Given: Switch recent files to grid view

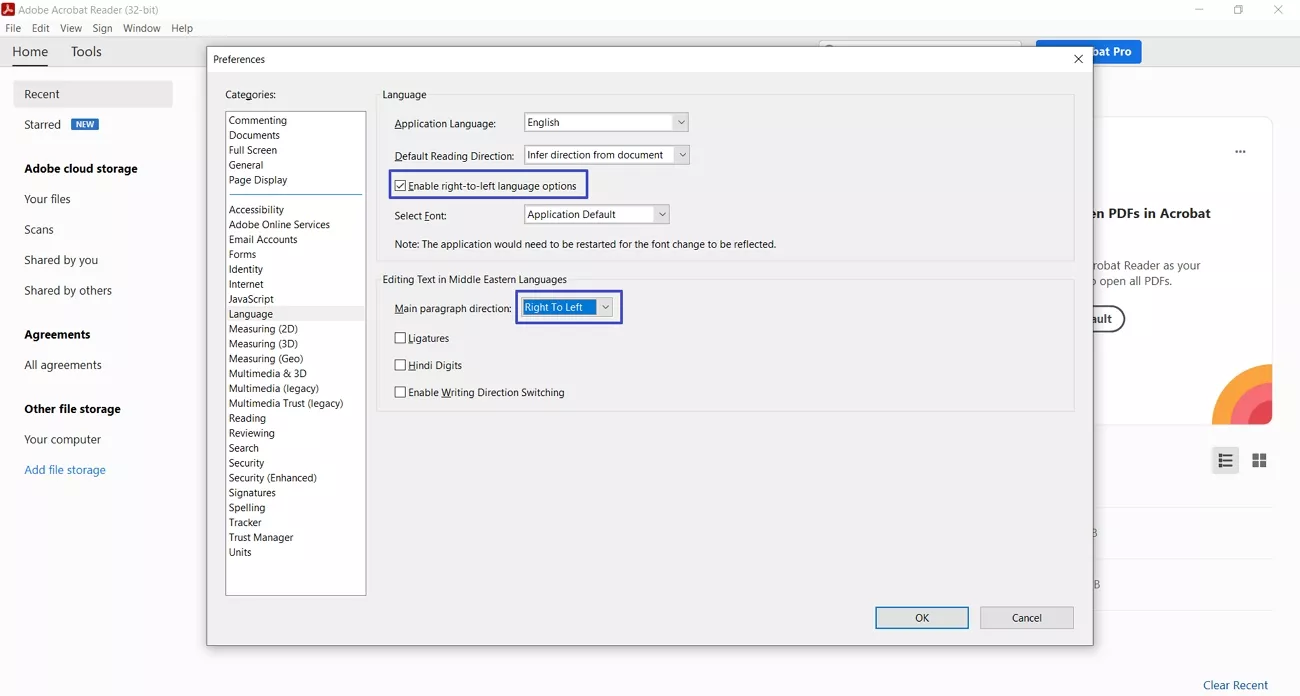Looking at the screenshot, I should (x=1259, y=460).
